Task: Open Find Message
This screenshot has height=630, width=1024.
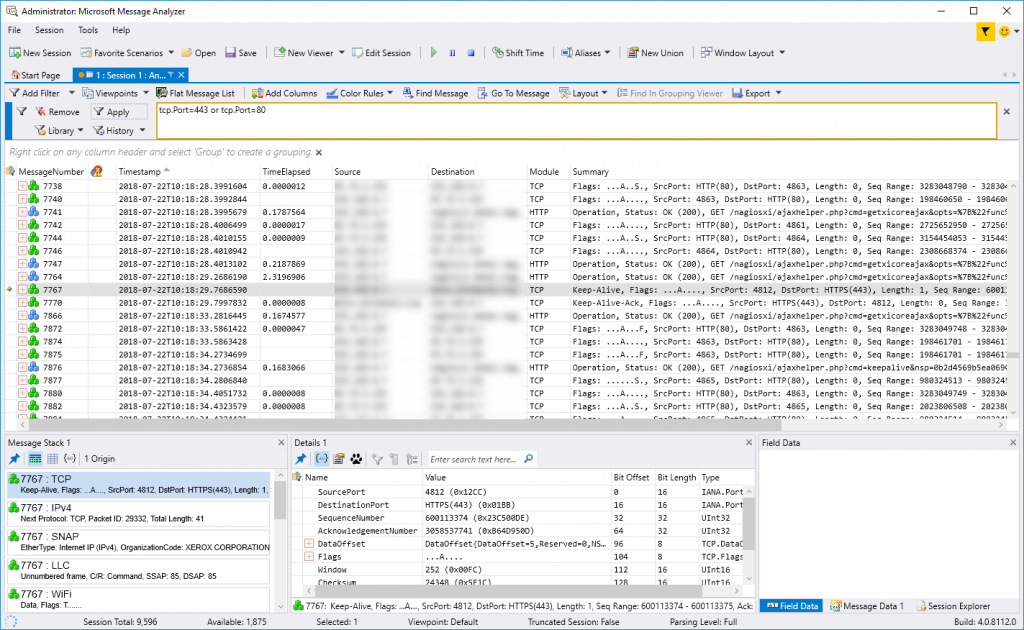Action: click(436, 93)
